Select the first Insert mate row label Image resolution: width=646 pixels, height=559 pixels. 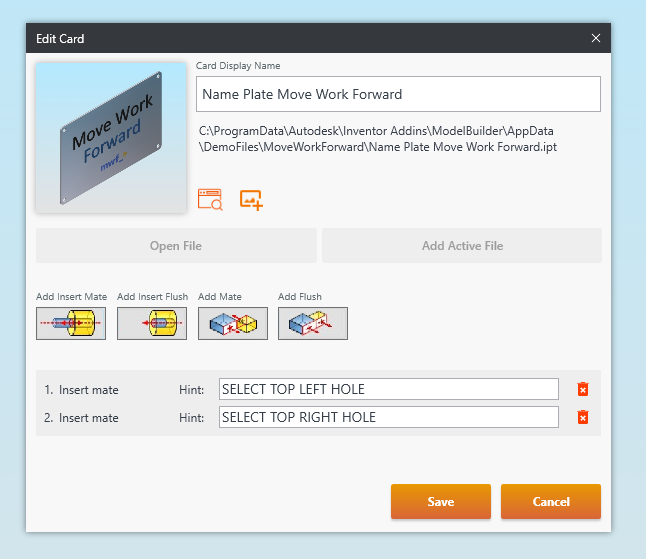(88, 390)
